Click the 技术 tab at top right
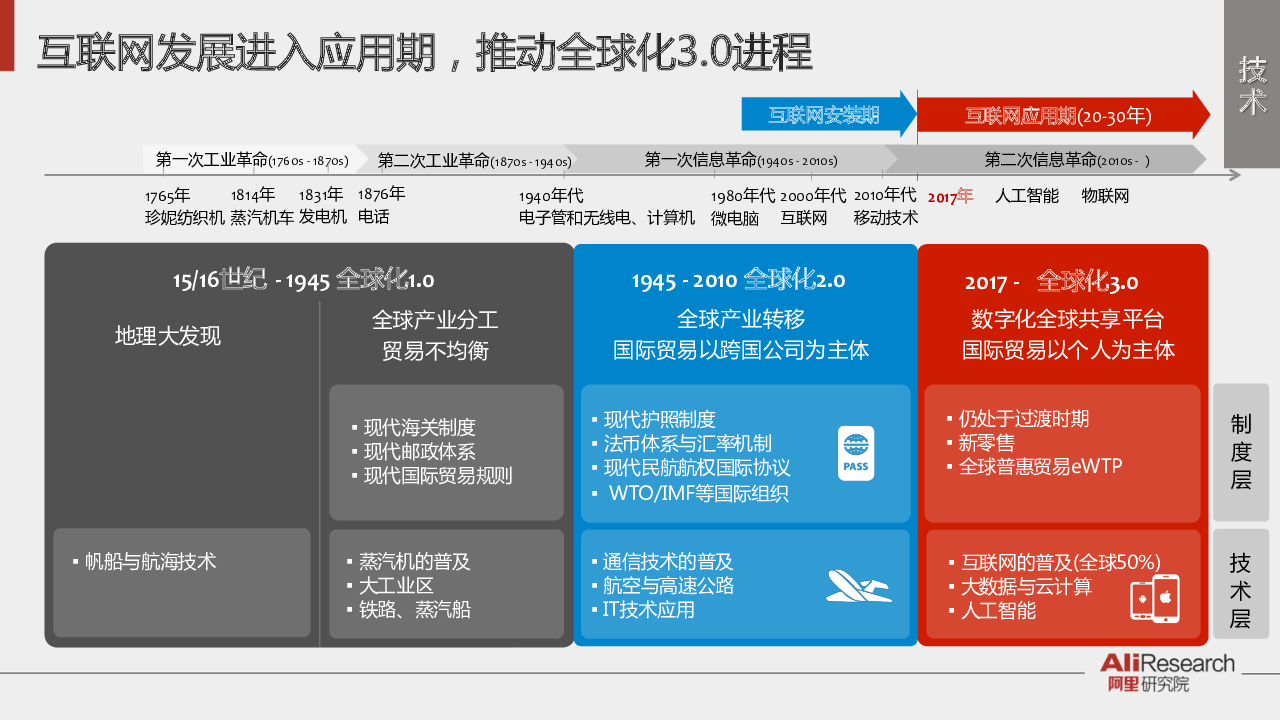This screenshot has height=720, width=1280. pos(1252,84)
